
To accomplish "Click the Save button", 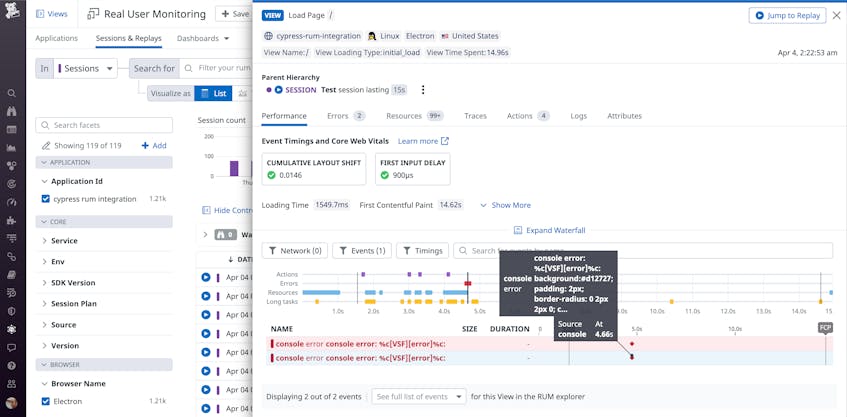I will pos(234,14).
